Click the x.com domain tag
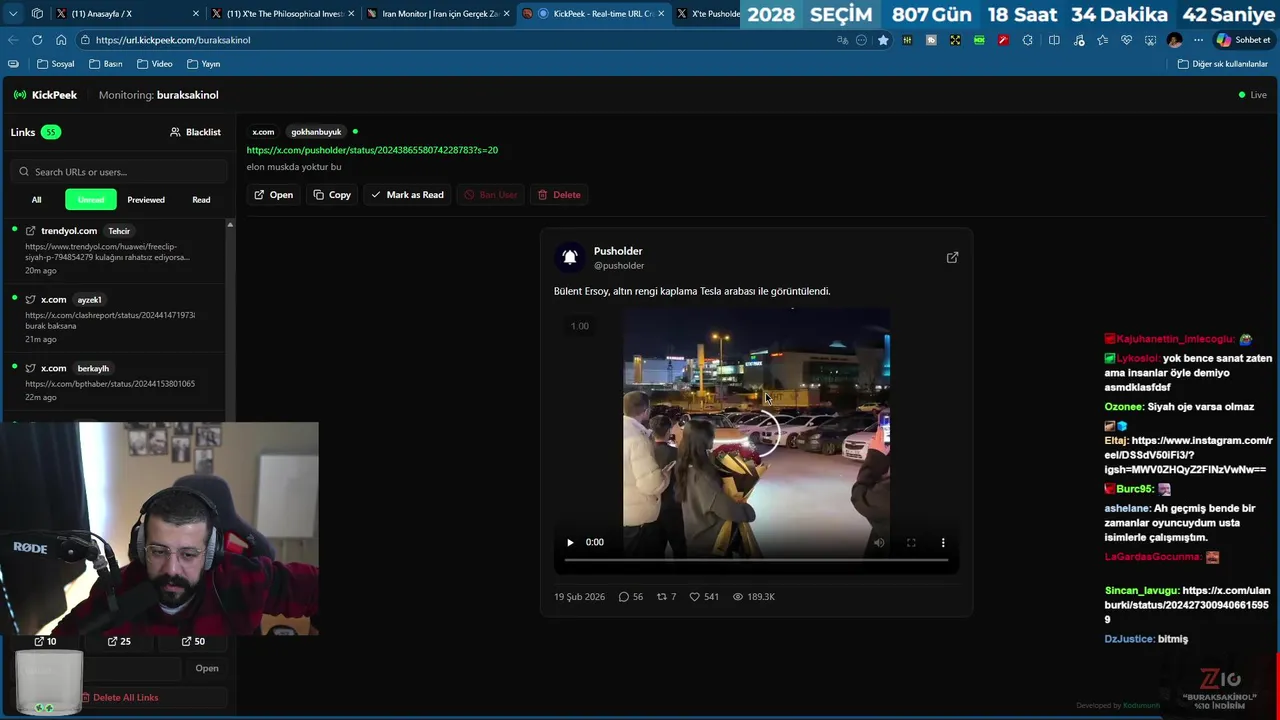Image resolution: width=1280 pixels, height=720 pixels. (263, 132)
